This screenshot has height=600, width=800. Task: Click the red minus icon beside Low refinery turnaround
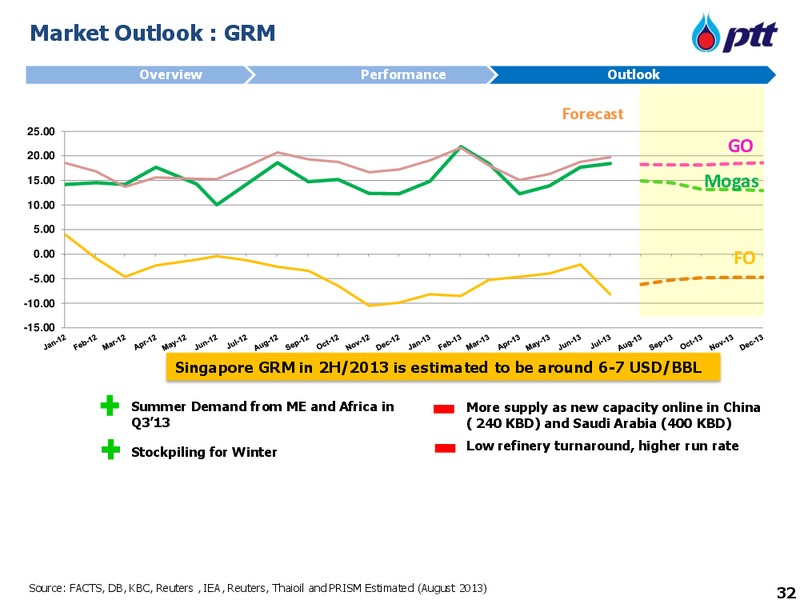(x=445, y=448)
